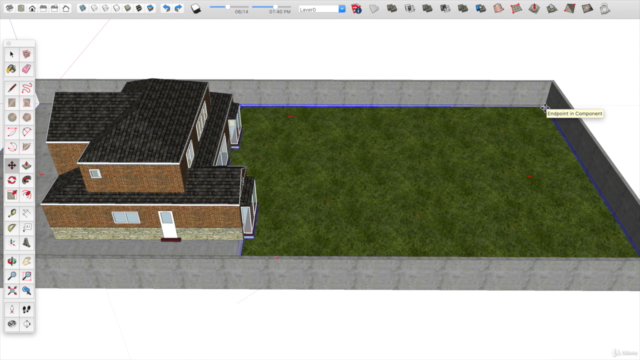Select the Axes tool

coord(12,243)
